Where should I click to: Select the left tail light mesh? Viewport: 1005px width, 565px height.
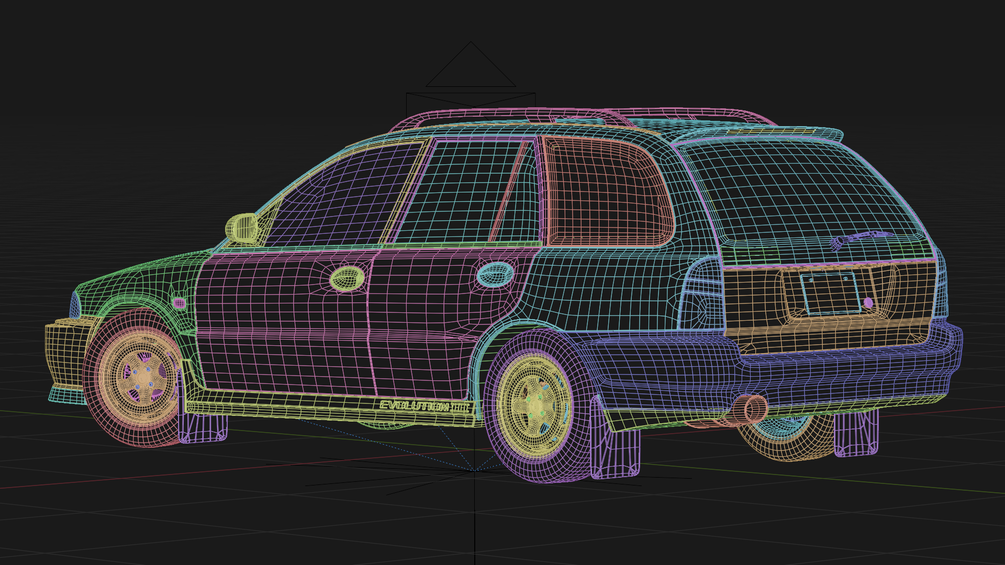(701, 294)
